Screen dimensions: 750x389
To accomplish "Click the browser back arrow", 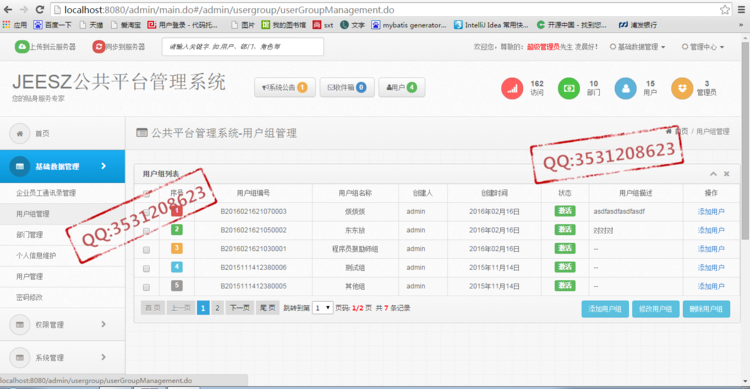I will 8,10.
